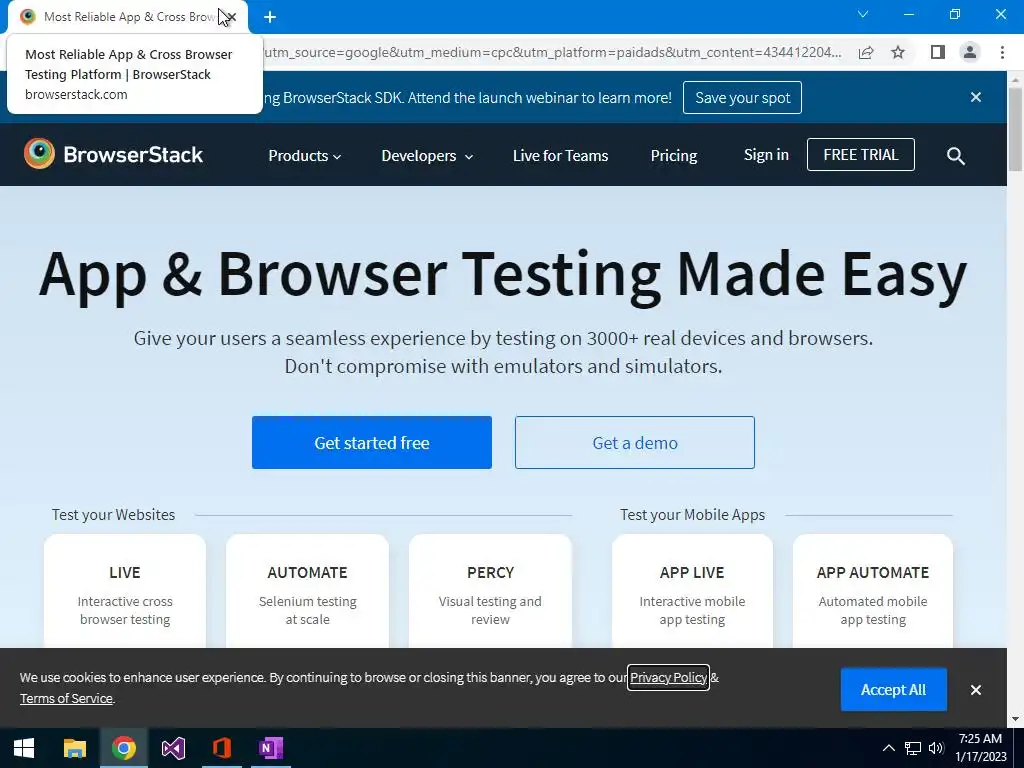Close the BrowserStack browser tab

point(230,17)
